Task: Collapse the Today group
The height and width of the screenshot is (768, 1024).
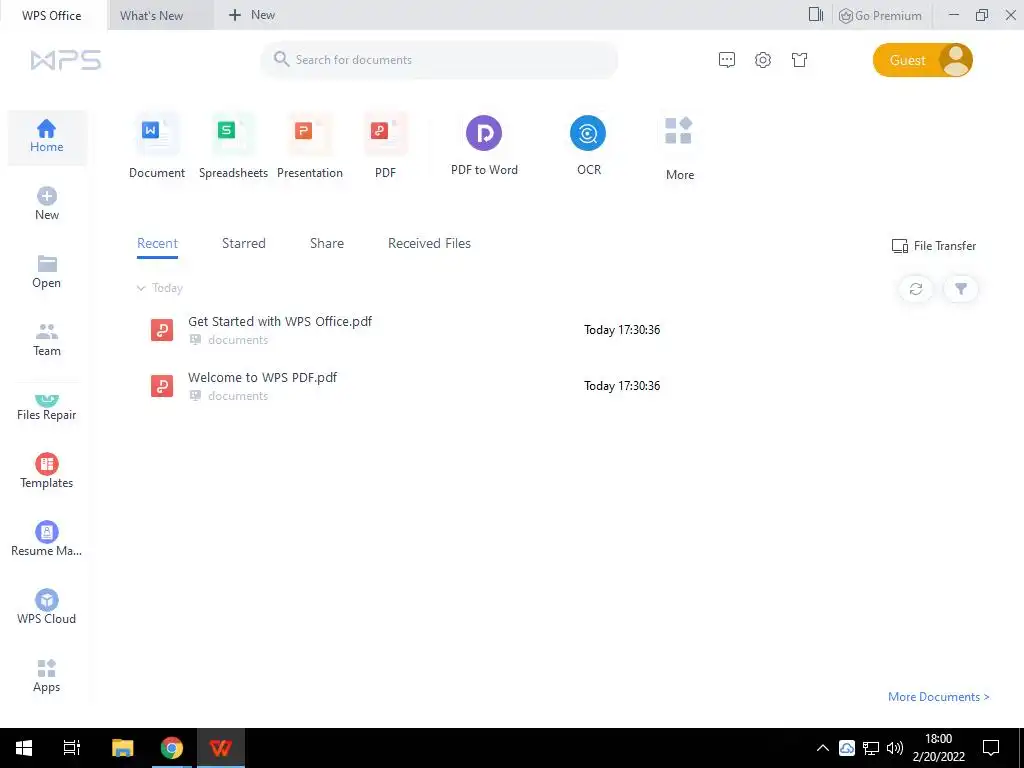Action: pyautogui.click(x=140, y=288)
